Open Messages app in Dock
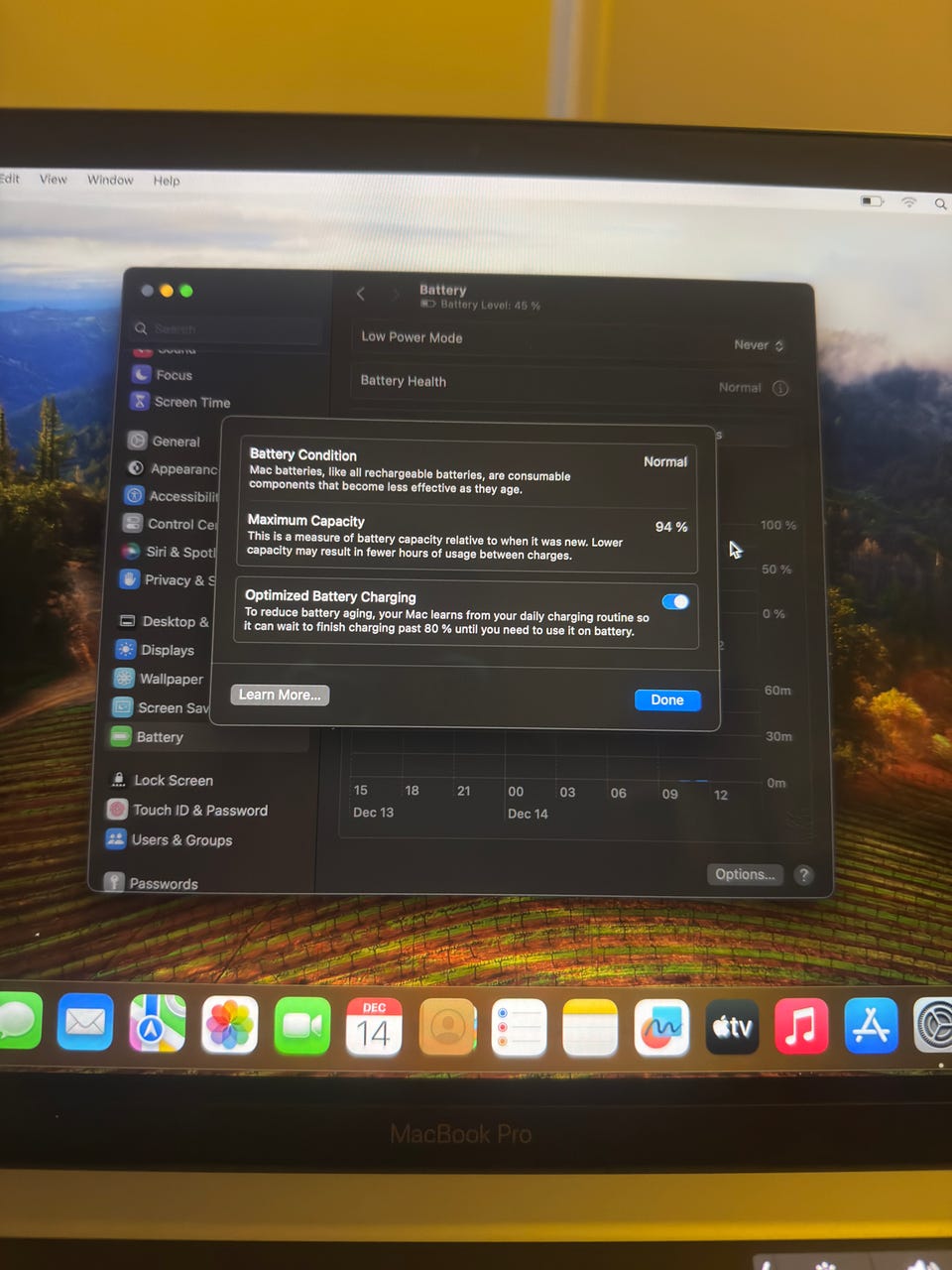The image size is (952, 1270). click(18, 1020)
